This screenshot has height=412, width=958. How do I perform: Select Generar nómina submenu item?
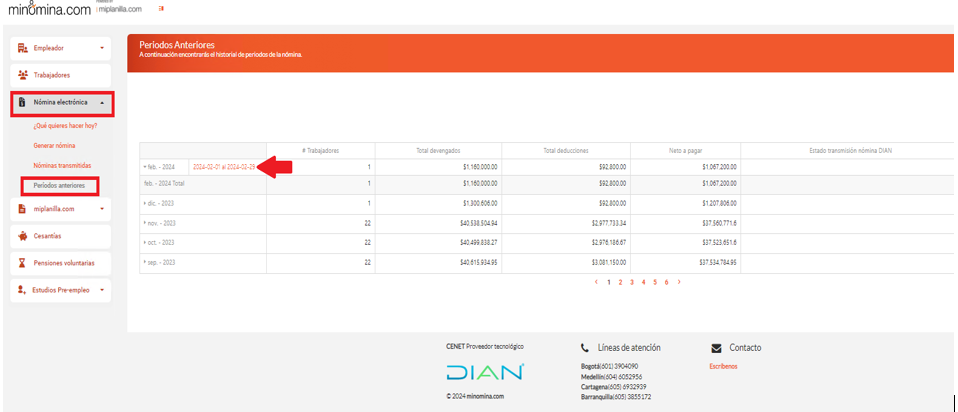[x=55, y=145]
